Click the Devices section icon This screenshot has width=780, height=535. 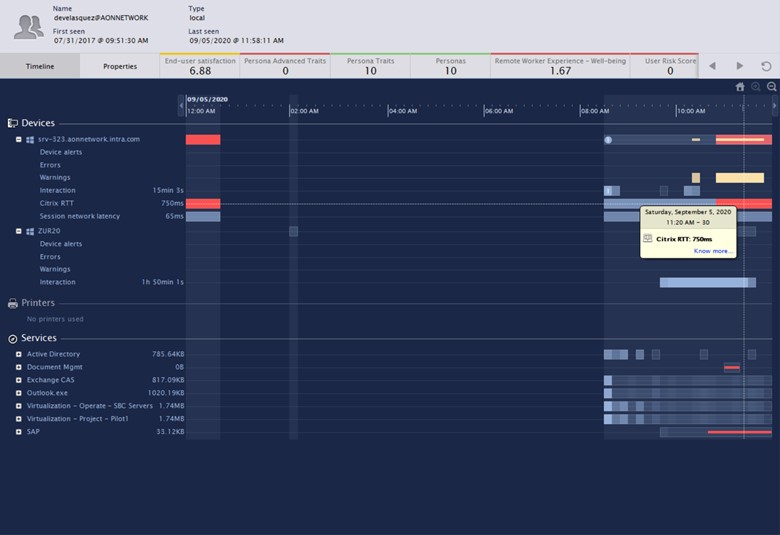[13, 123]
